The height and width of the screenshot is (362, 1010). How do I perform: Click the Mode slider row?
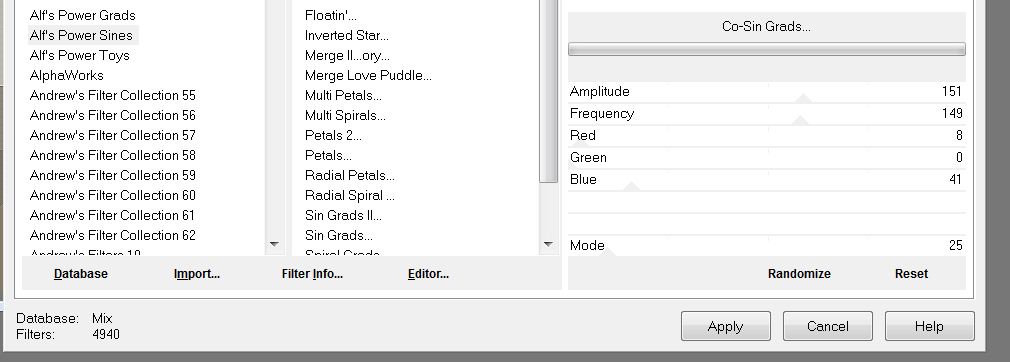(767, 245)
